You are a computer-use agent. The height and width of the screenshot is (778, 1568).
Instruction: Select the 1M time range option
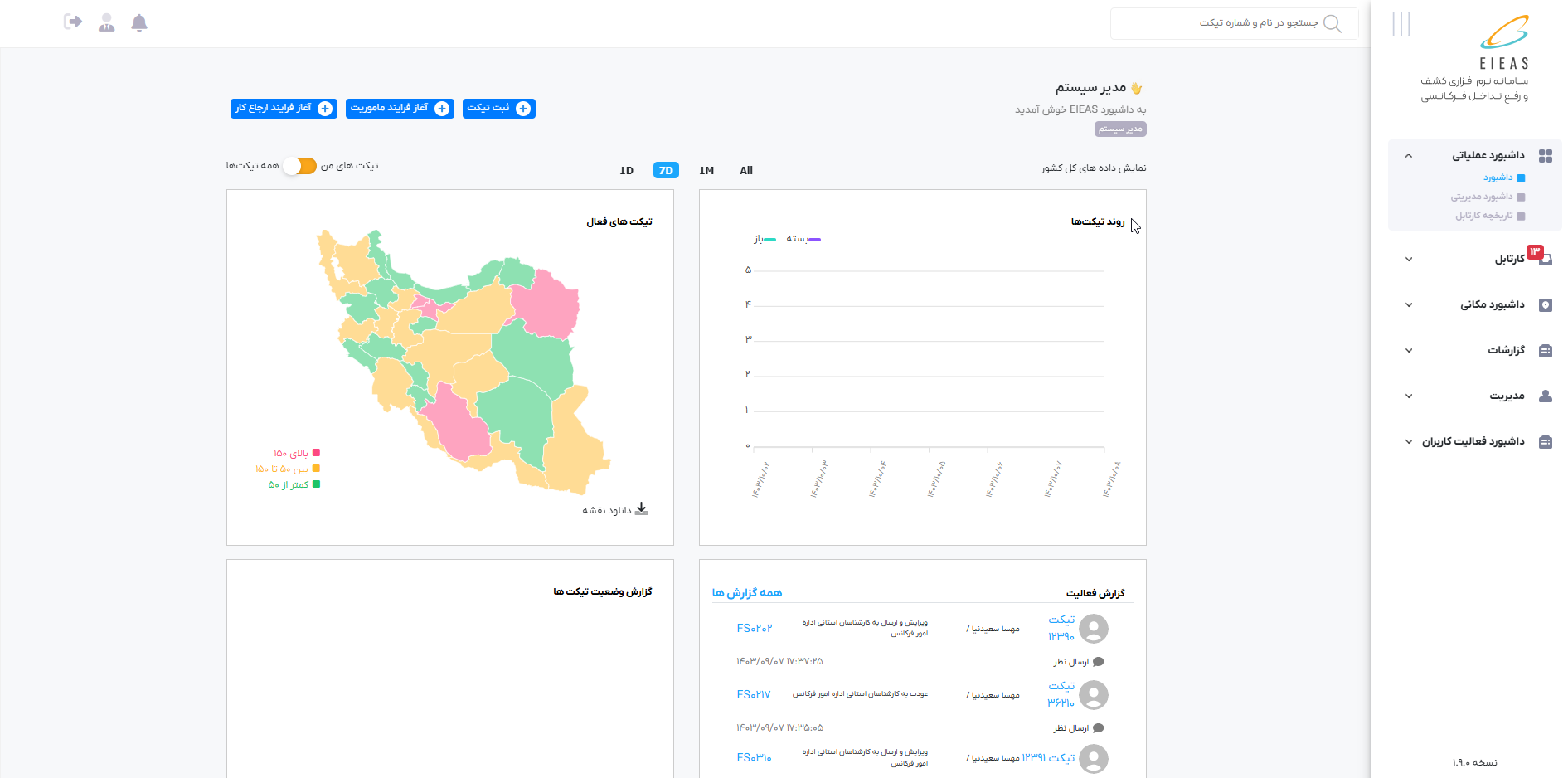[x=706, y=171]
